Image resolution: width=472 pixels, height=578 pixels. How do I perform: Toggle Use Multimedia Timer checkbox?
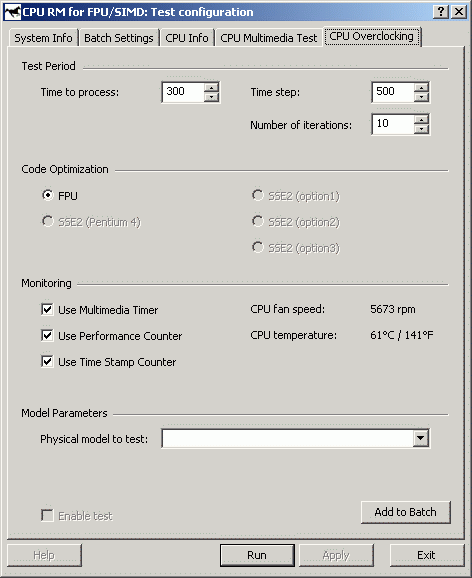click(x=47, y=309)
